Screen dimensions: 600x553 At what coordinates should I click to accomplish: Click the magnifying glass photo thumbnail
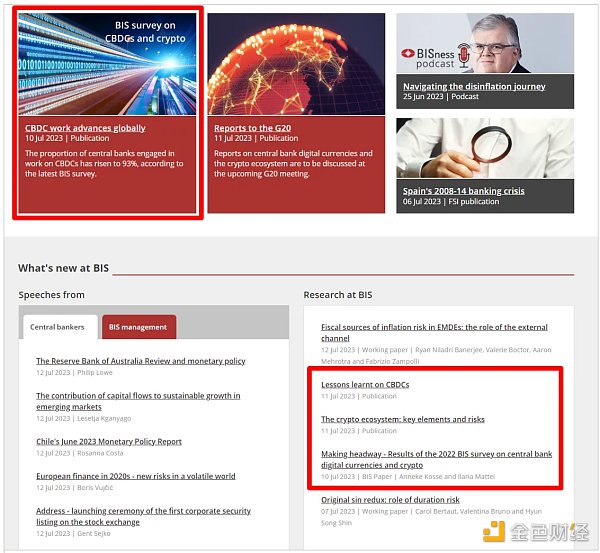point(485,148)
